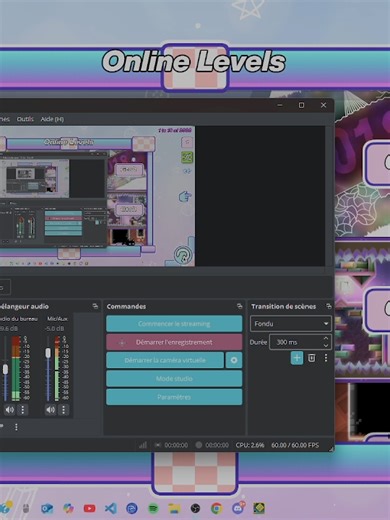Click the Durée 300 ms field
The width and height of the screenshot is (390, 520).
(x=300, y=342)
